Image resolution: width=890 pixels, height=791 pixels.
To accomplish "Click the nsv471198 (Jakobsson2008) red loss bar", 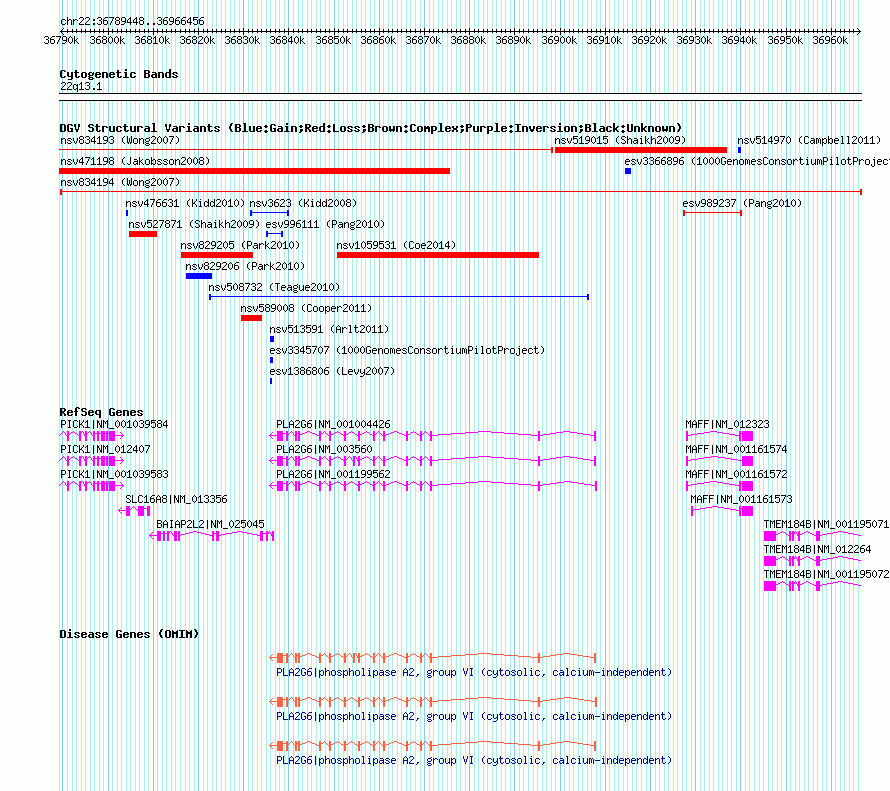I will [x=254, y=171].
